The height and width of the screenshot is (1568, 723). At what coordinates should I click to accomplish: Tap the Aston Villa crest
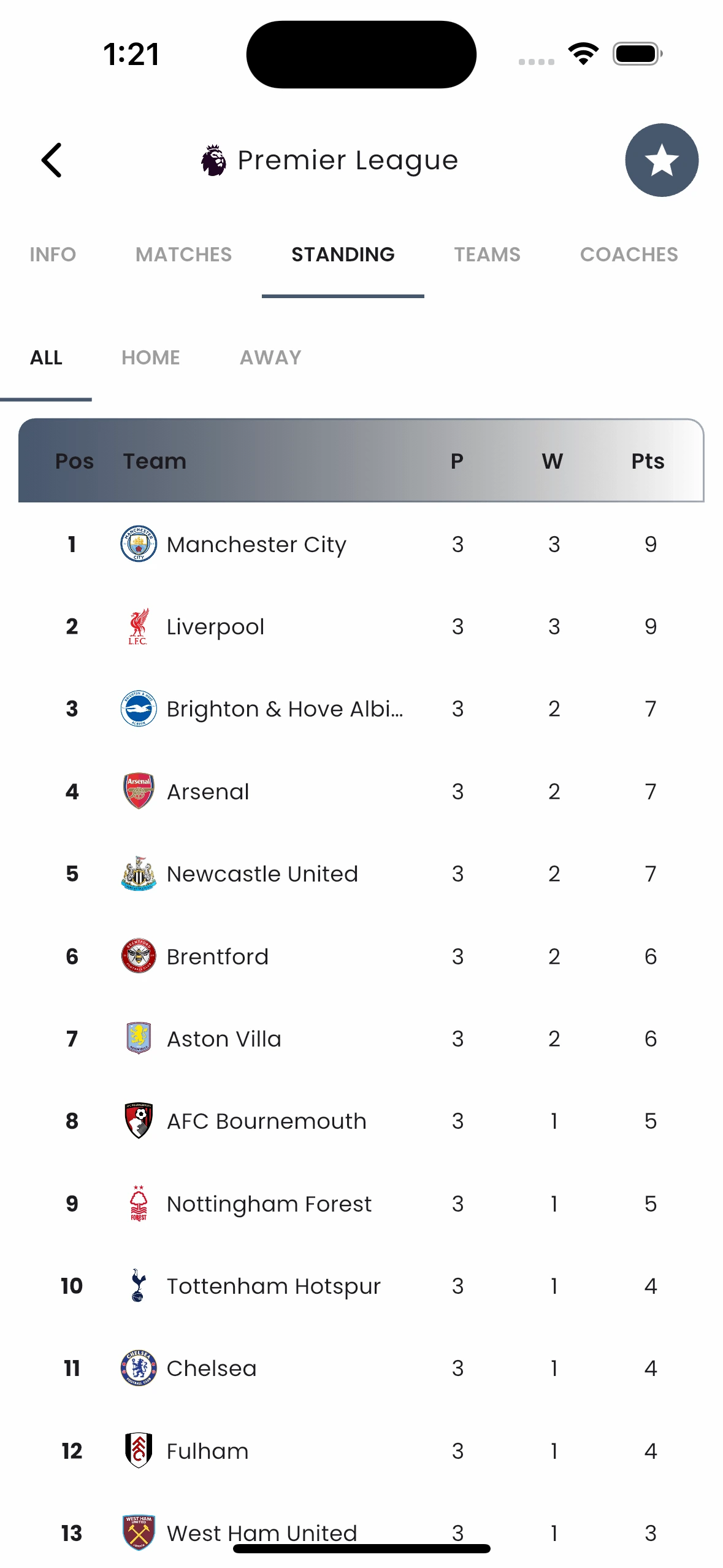tap(139, 1038)
